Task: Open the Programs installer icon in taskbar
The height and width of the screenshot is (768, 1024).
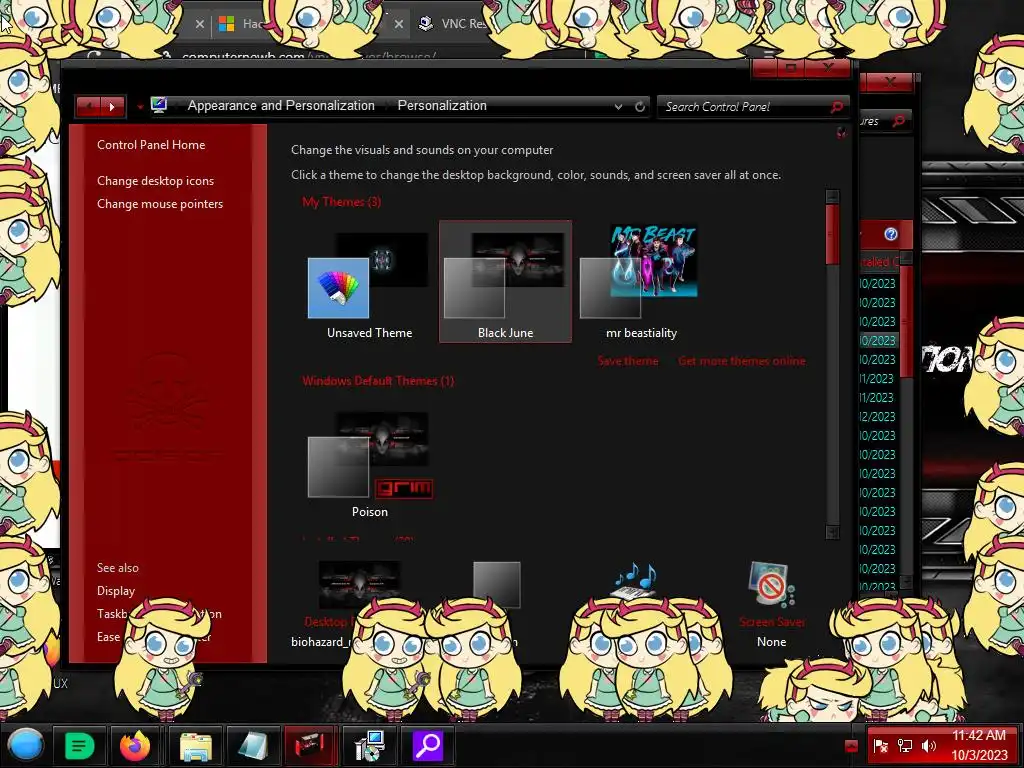Action: click(368, 746)
